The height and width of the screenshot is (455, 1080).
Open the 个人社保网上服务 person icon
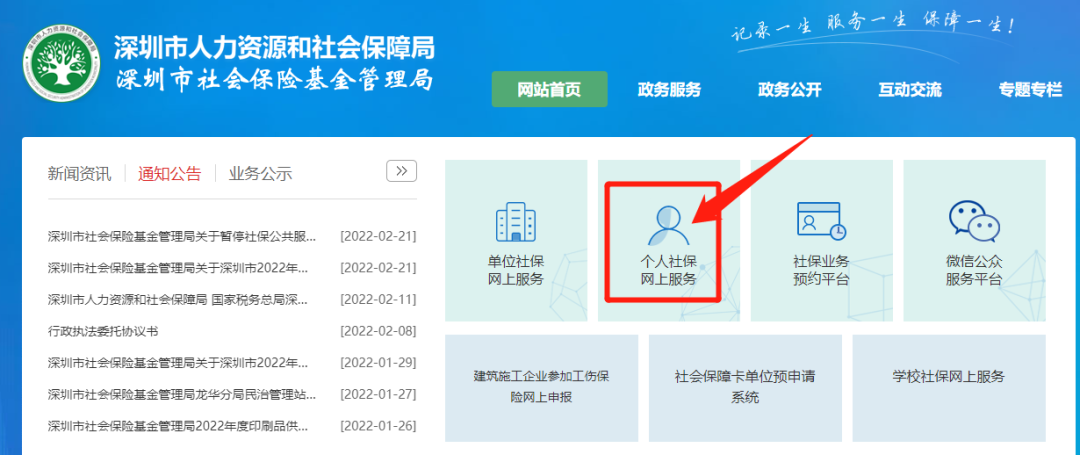pos(668,225)
